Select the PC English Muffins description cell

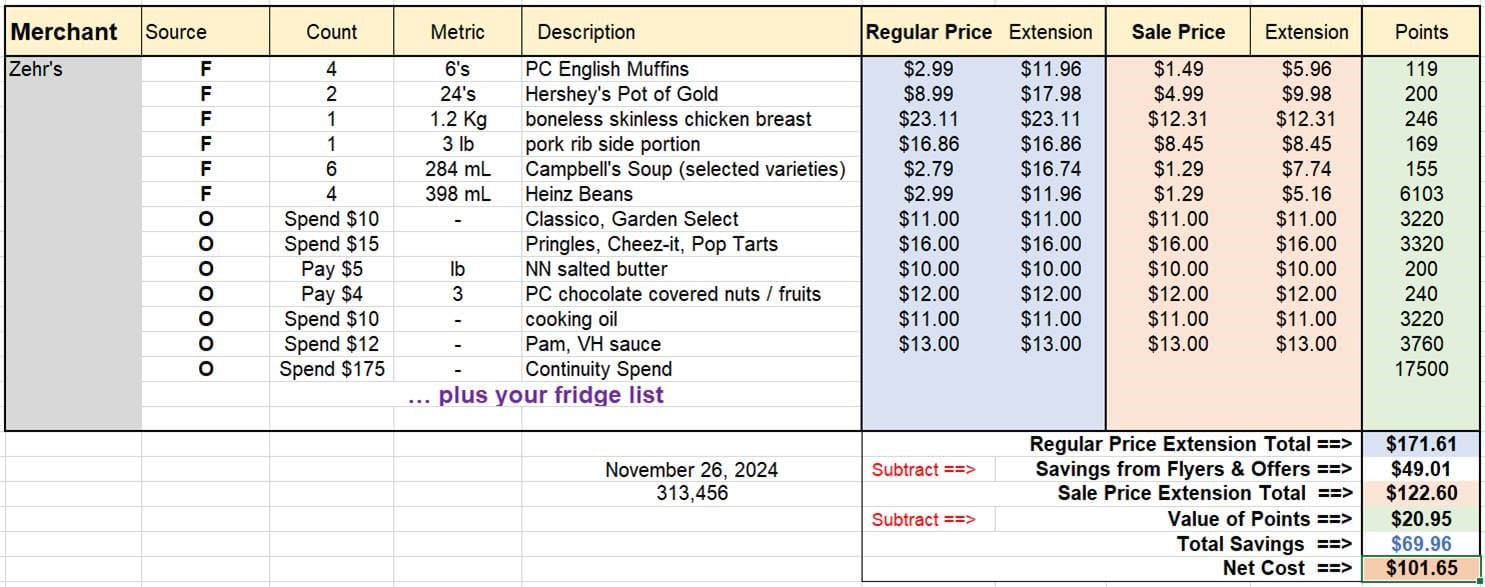coord(691,69)
